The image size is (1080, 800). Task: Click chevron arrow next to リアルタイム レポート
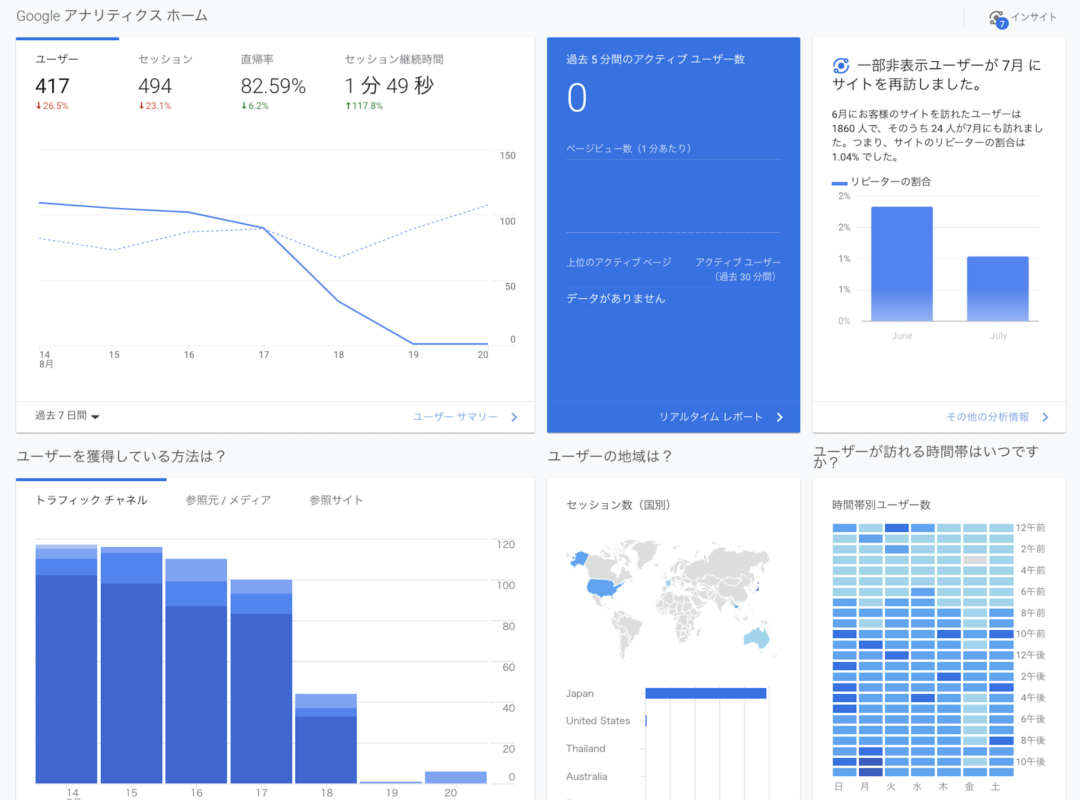click(x=780, y=417)
